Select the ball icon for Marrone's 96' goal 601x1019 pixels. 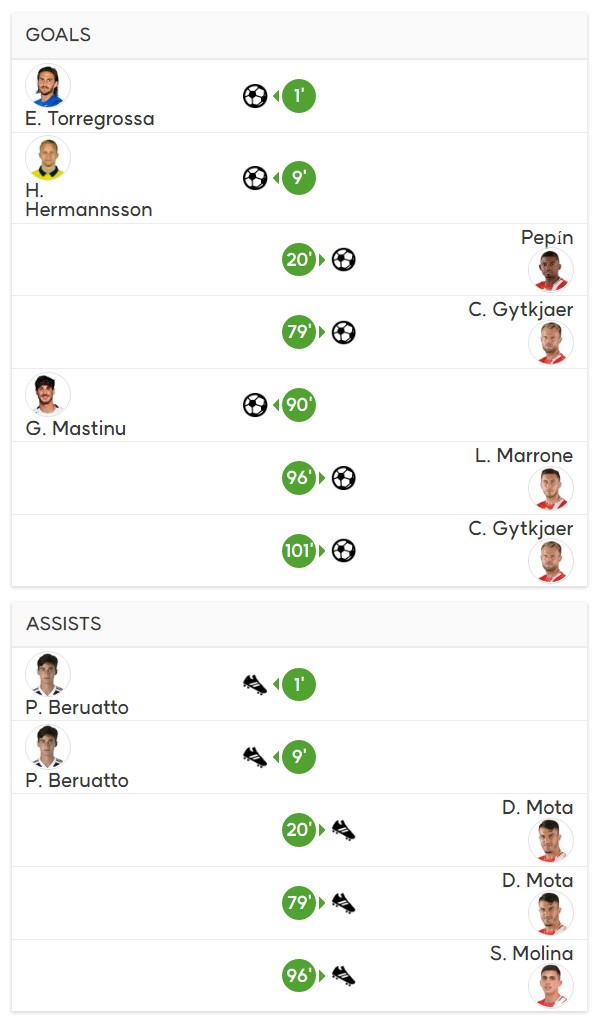point(344,478)
